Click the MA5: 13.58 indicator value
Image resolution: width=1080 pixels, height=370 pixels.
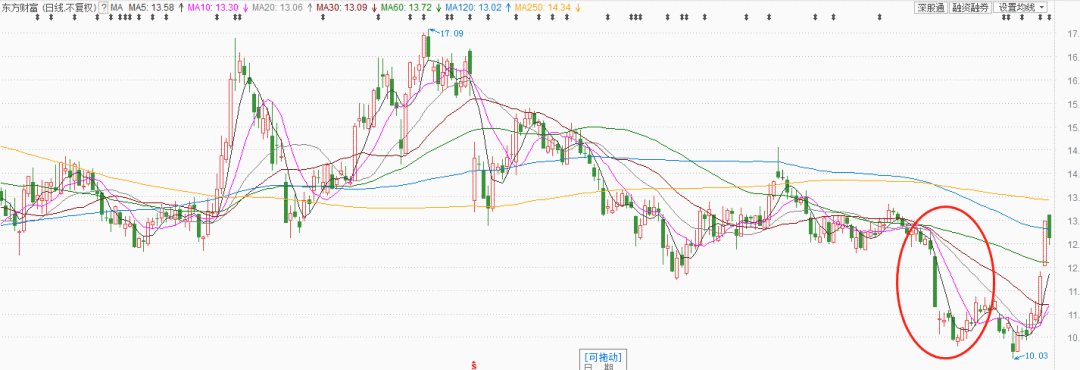coord(151,8)
